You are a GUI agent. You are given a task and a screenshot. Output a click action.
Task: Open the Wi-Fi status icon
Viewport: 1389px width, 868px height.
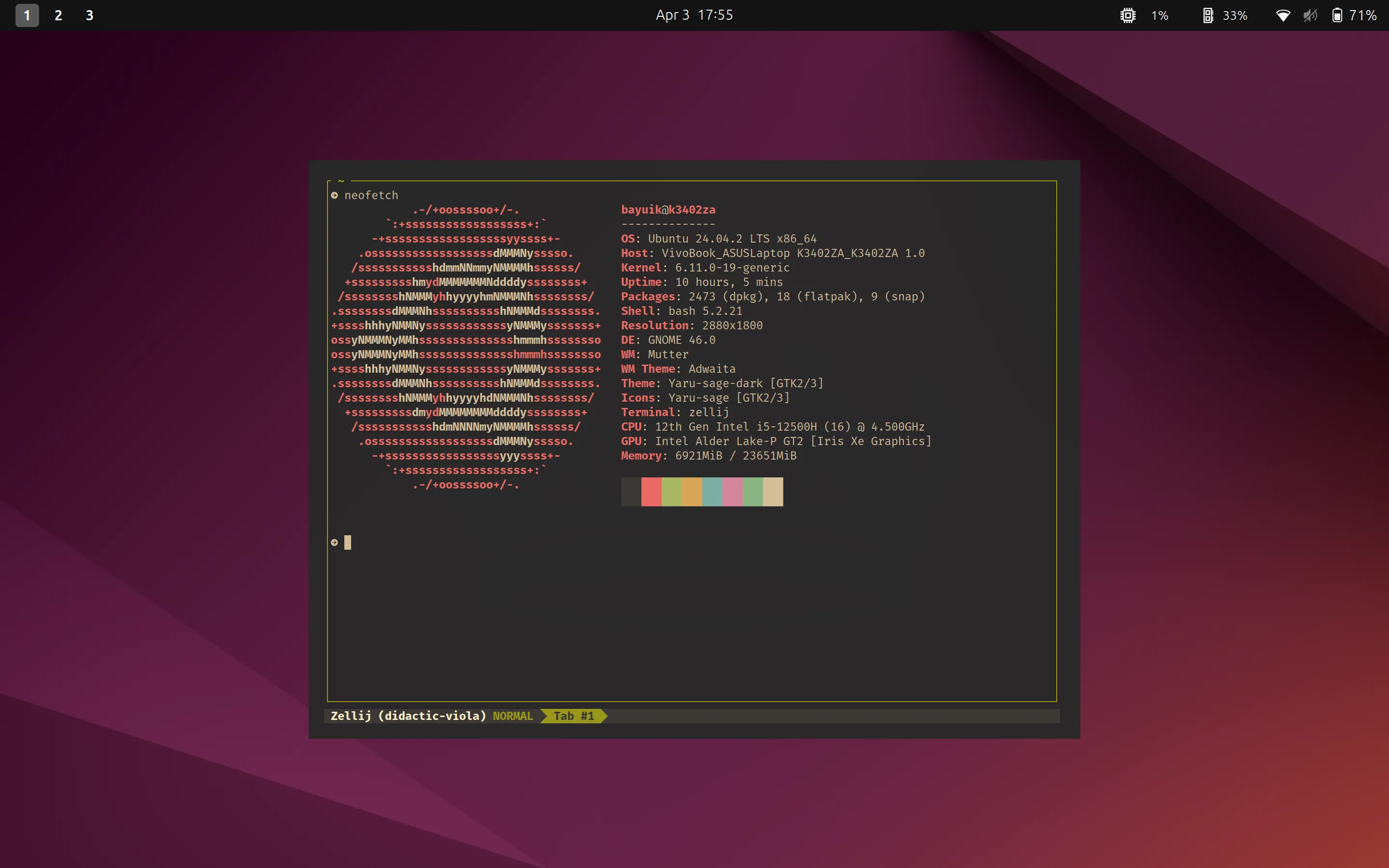pyautogui.click(x=1283, y=15)
